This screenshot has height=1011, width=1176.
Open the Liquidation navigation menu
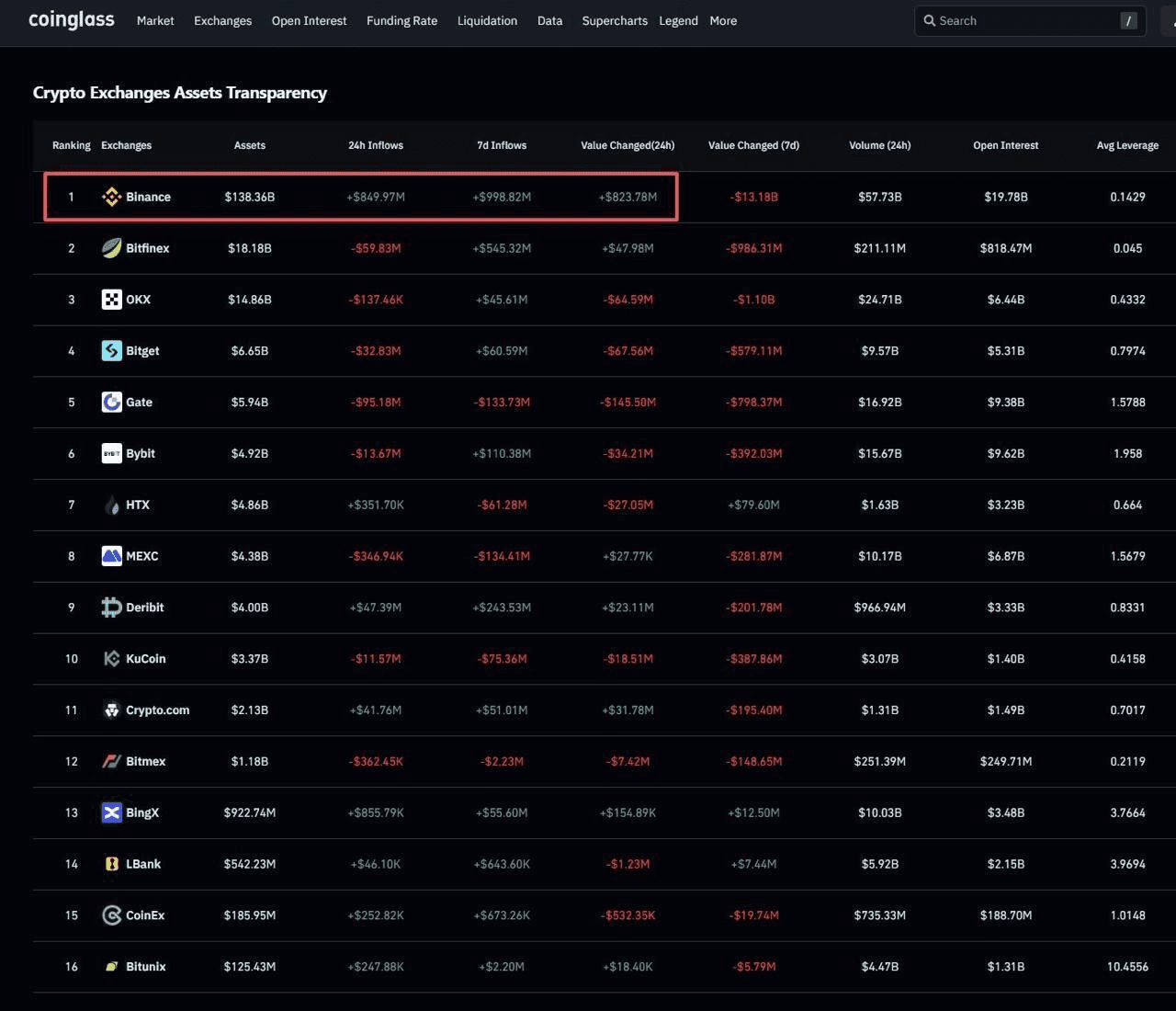487,20
